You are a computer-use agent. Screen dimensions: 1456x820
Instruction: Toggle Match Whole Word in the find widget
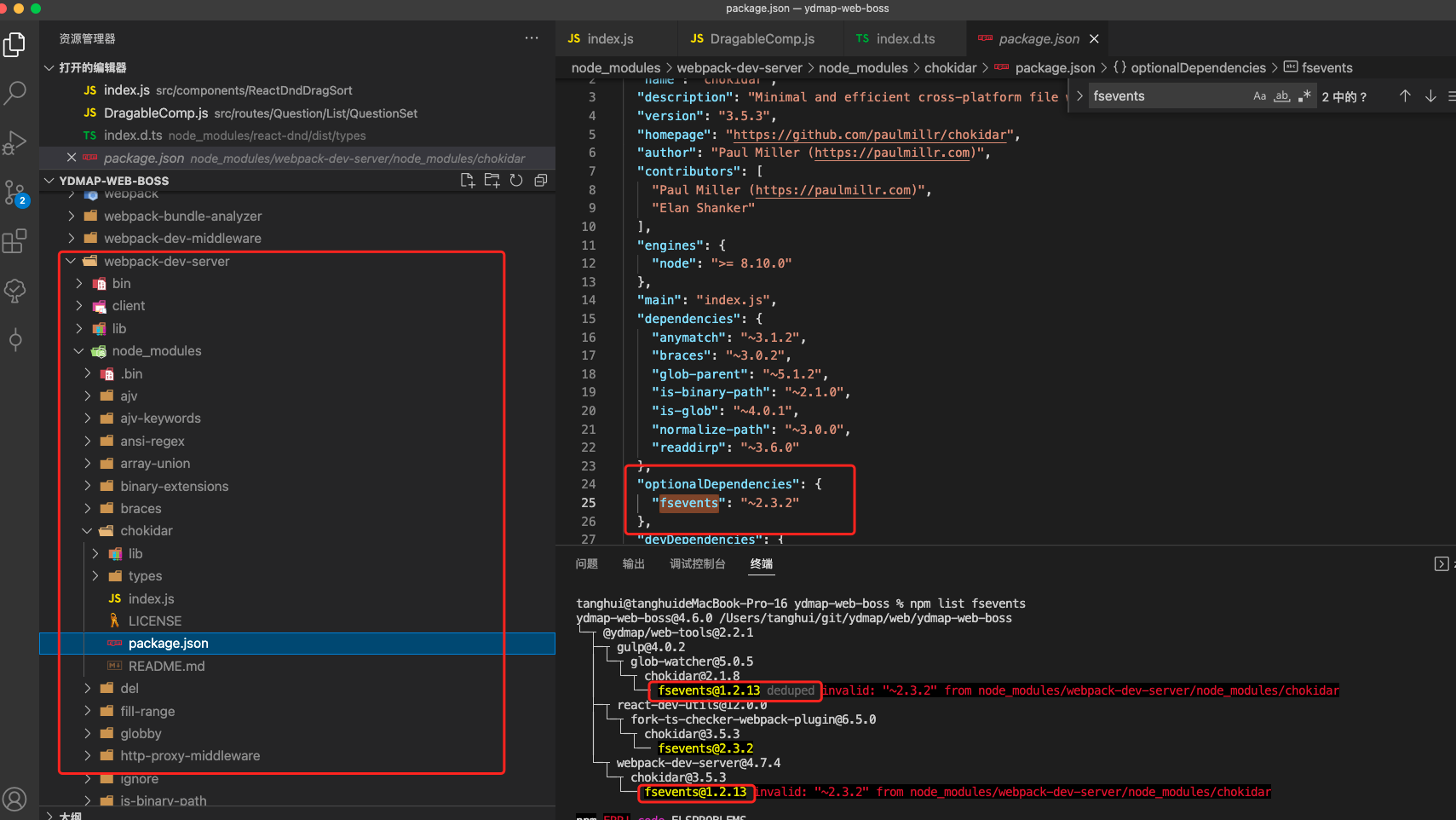1281,95
